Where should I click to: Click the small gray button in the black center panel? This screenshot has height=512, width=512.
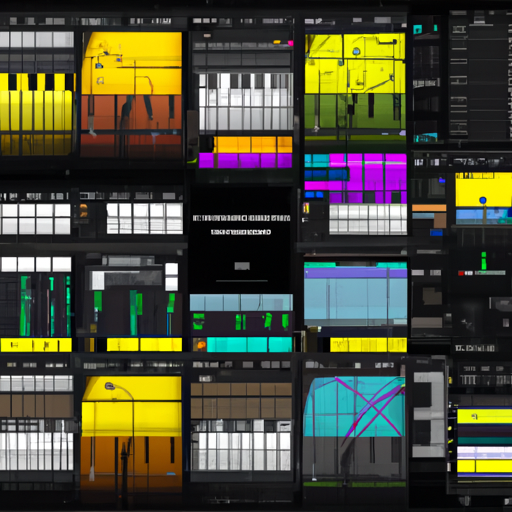pos(242,266)
